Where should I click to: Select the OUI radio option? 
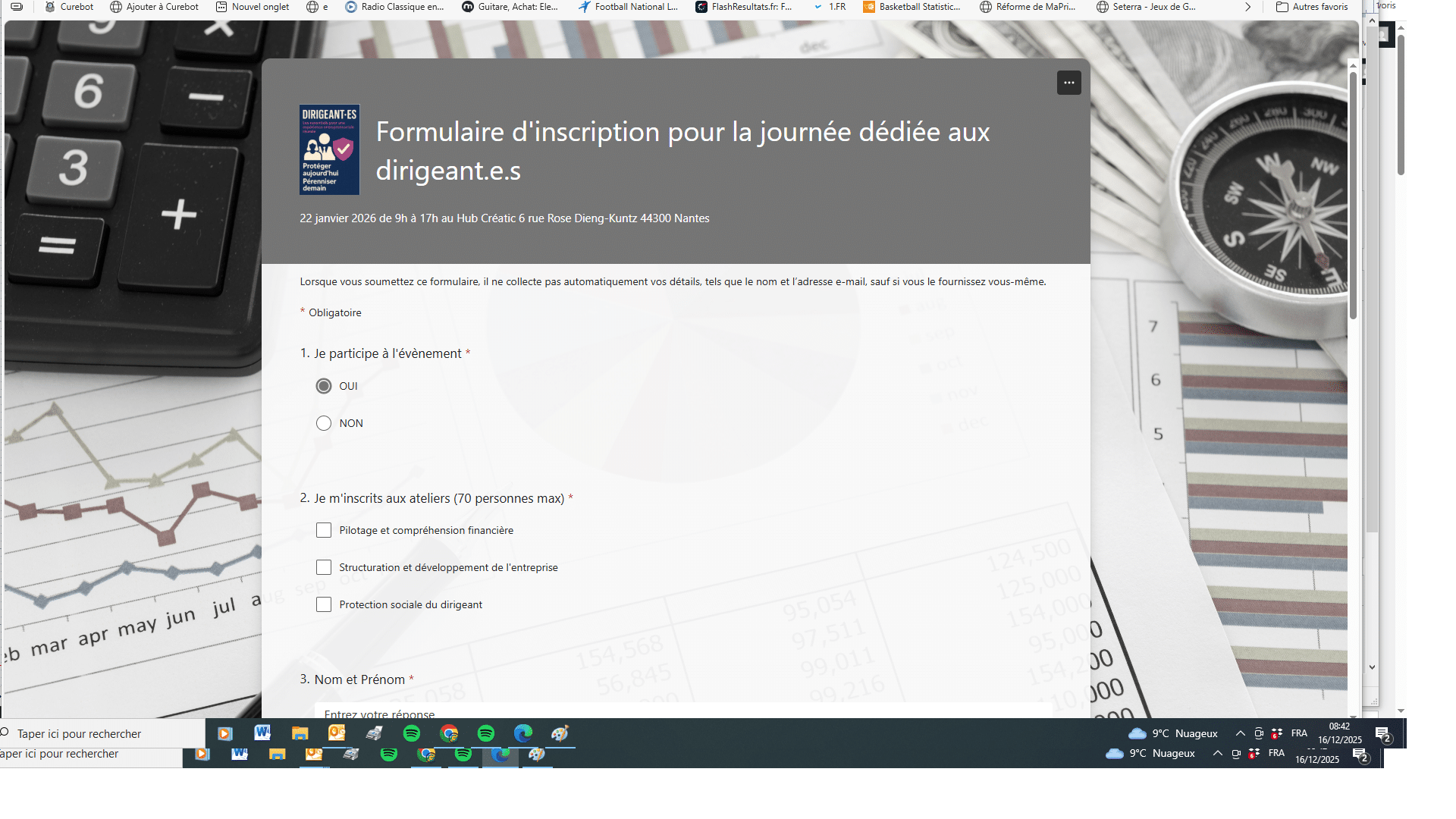324,386
